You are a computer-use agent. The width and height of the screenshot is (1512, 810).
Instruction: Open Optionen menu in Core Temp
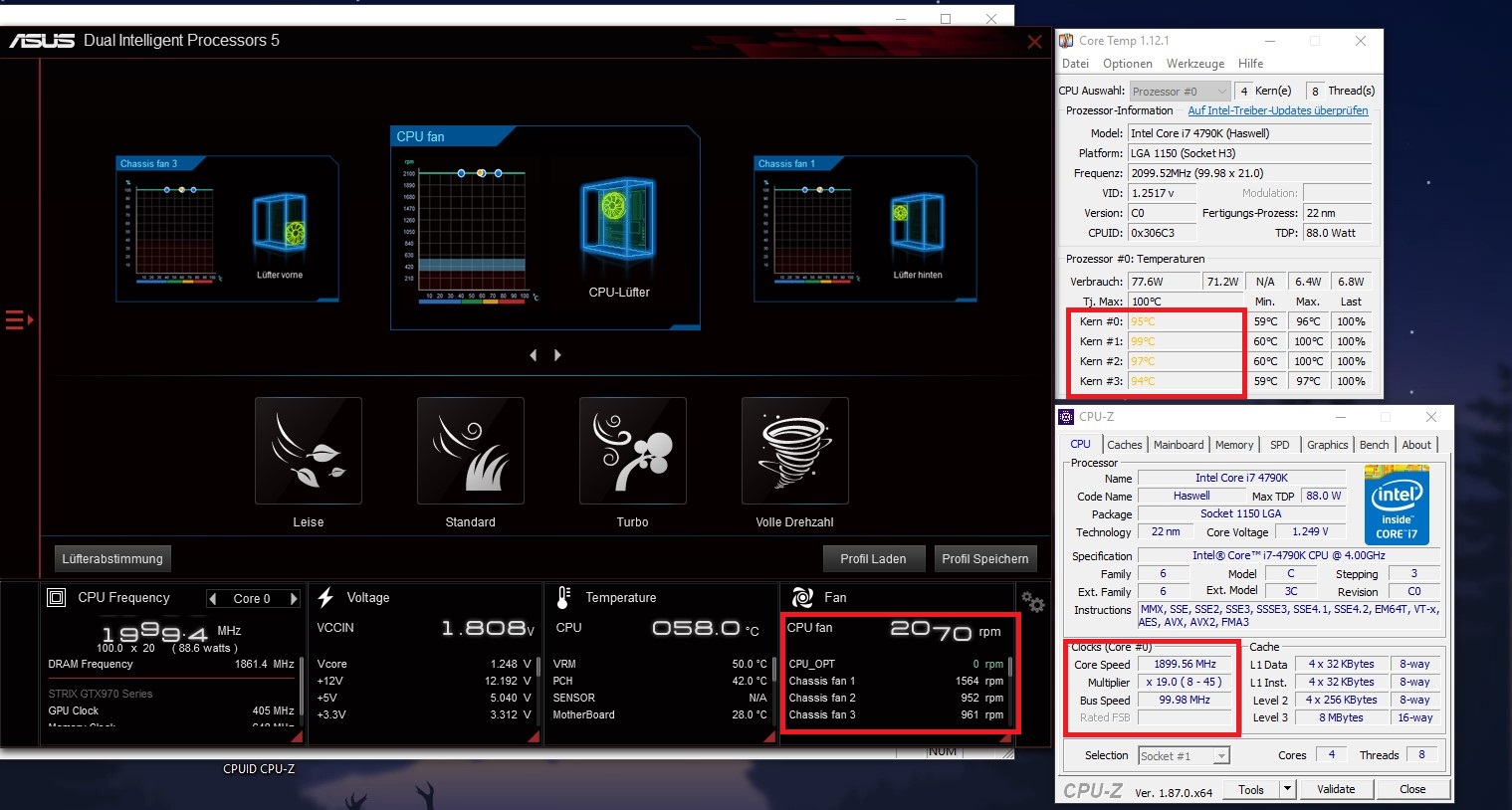[x=1128, y=64]
